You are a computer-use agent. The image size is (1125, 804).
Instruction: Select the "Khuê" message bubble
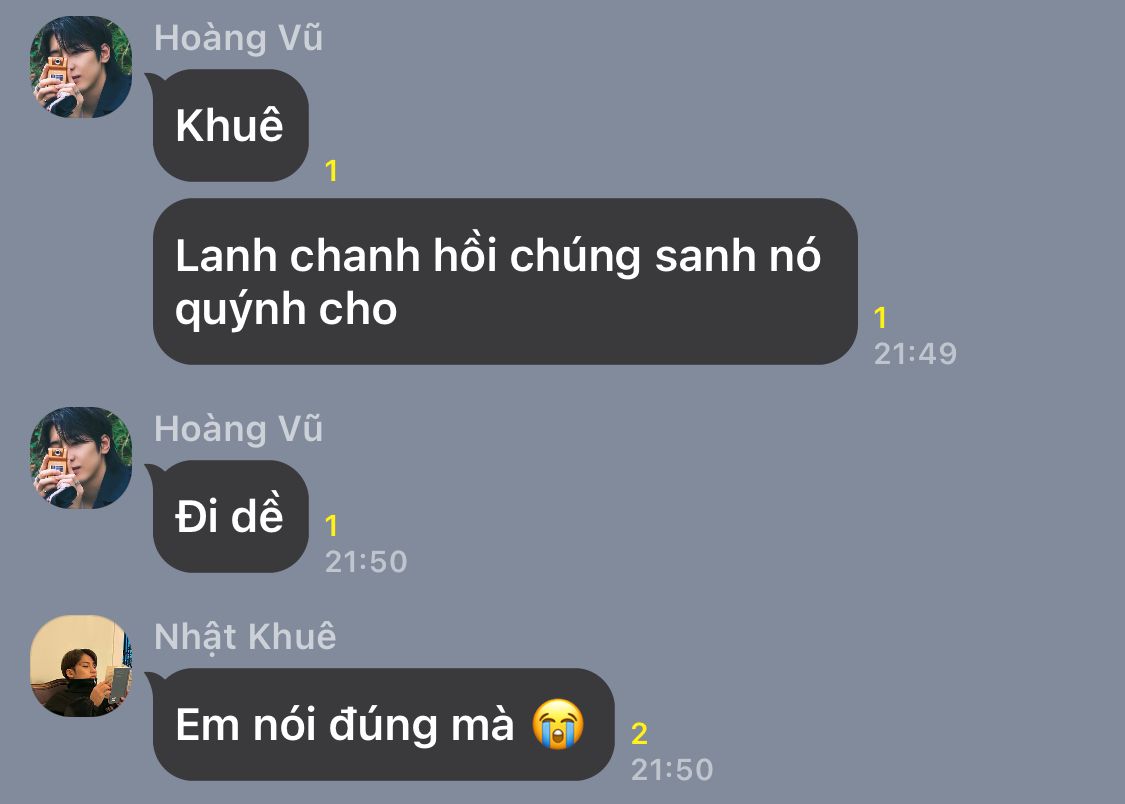230,126
